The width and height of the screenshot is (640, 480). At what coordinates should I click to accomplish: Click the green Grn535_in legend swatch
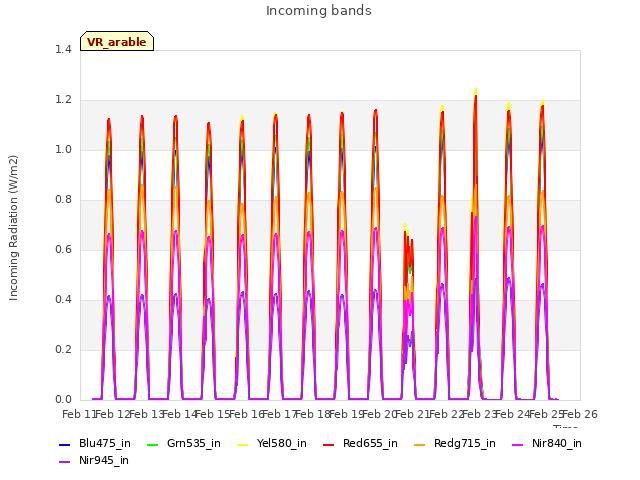click(152, 444)
